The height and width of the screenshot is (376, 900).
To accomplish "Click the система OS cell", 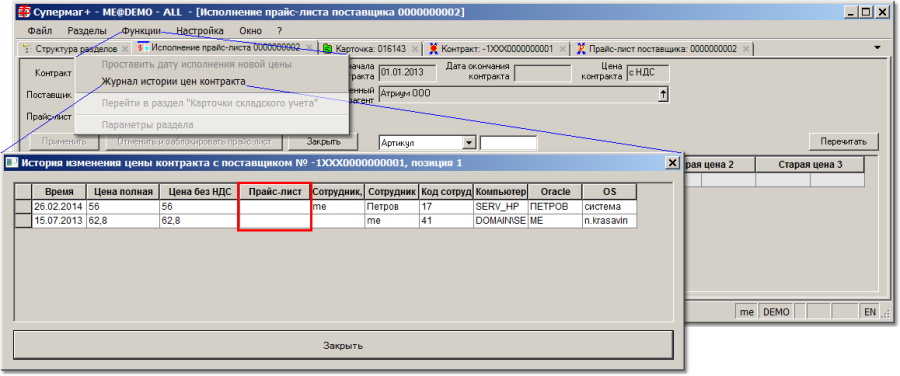I will tap(609, 206).
